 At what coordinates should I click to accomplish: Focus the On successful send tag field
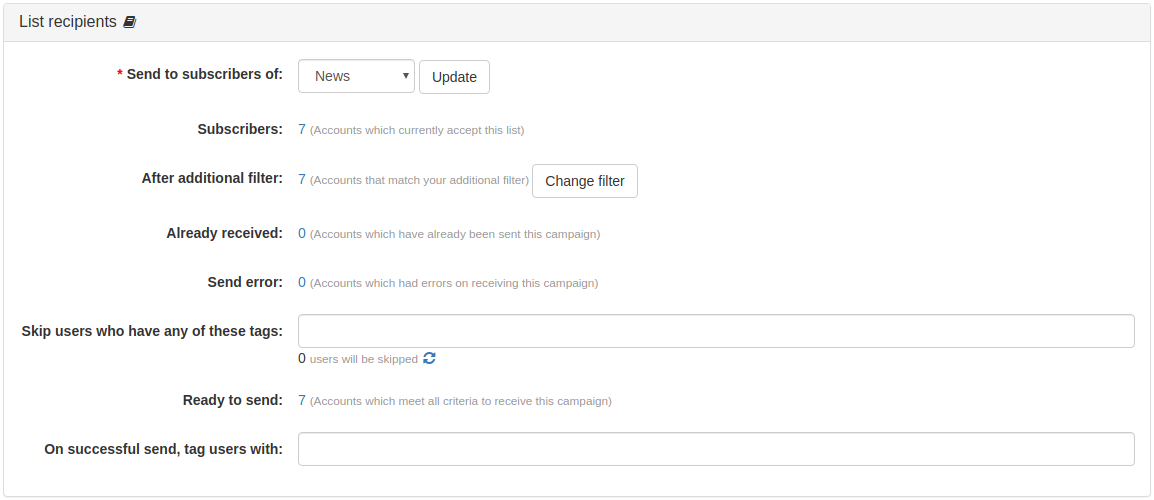pos(716,449)
